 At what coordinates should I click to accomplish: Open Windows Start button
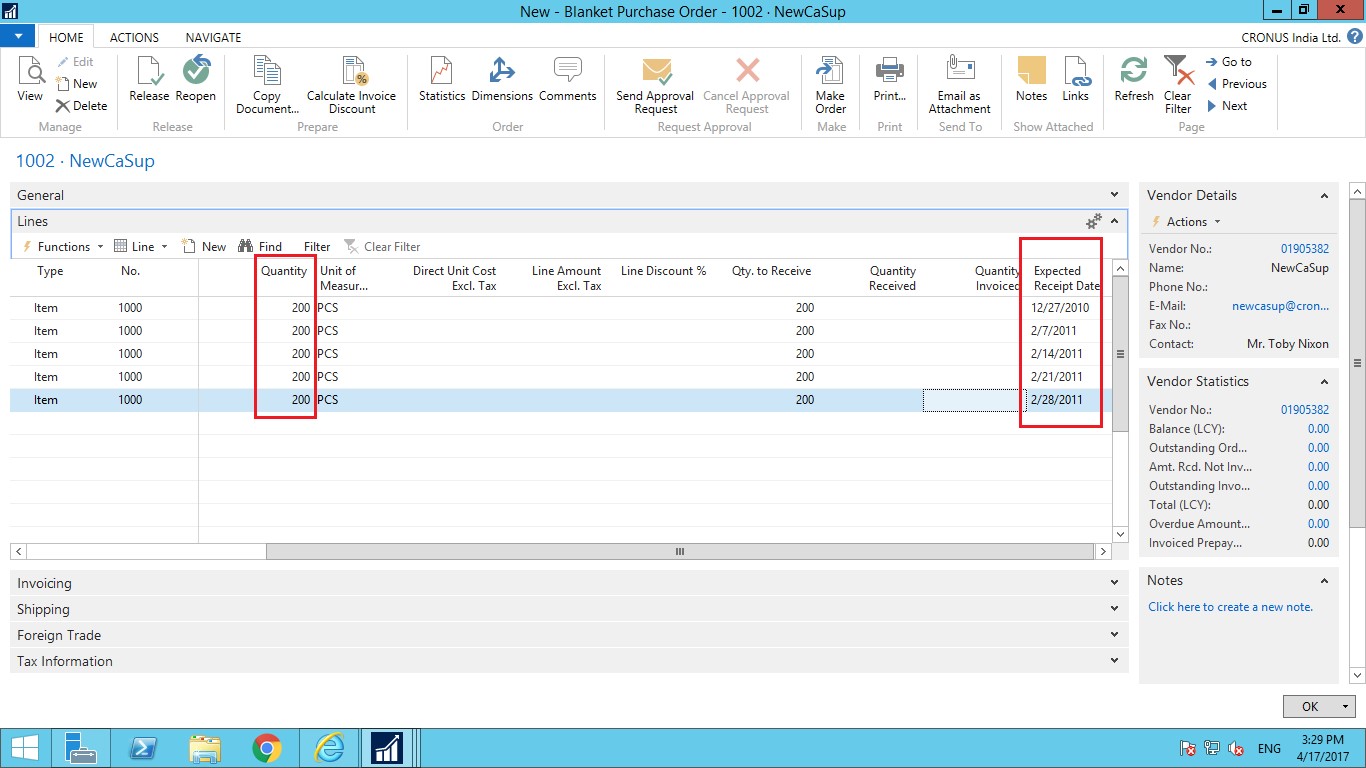pos(24,748)
